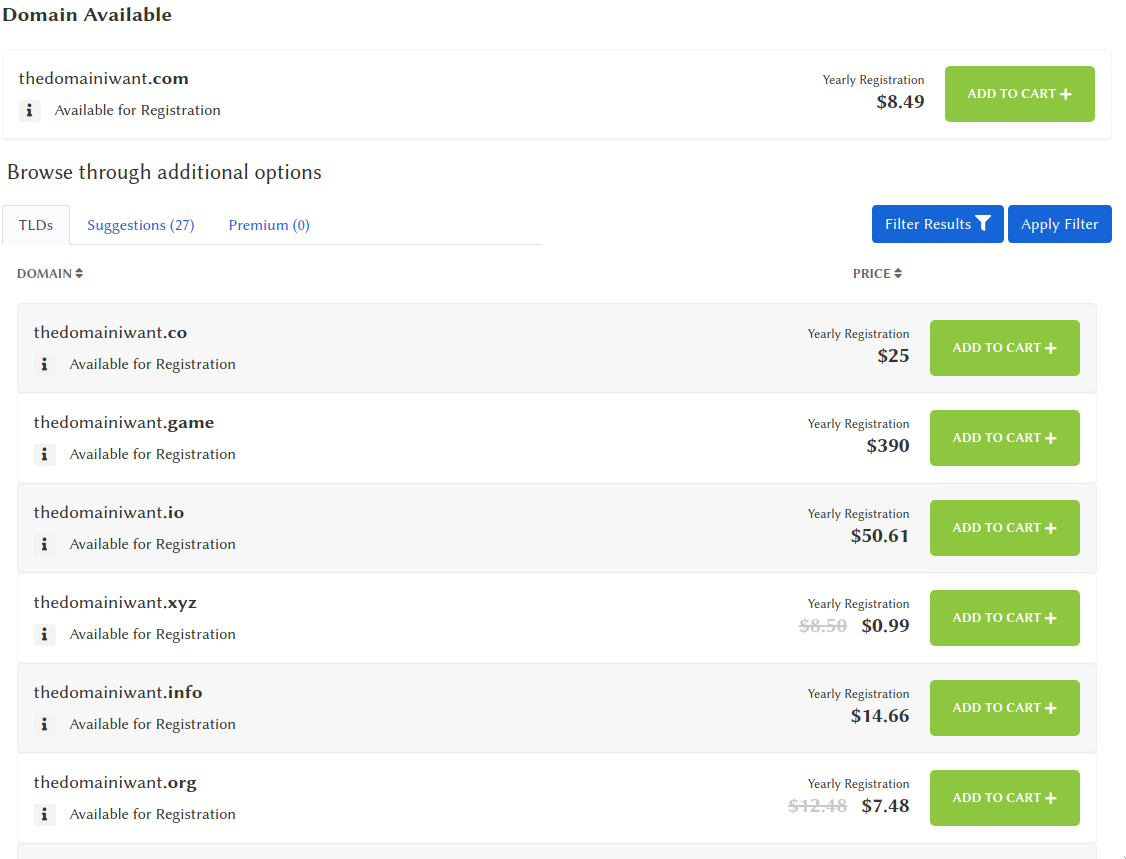Open Filter Results funnel button
1126x859 pixels.
937,224
